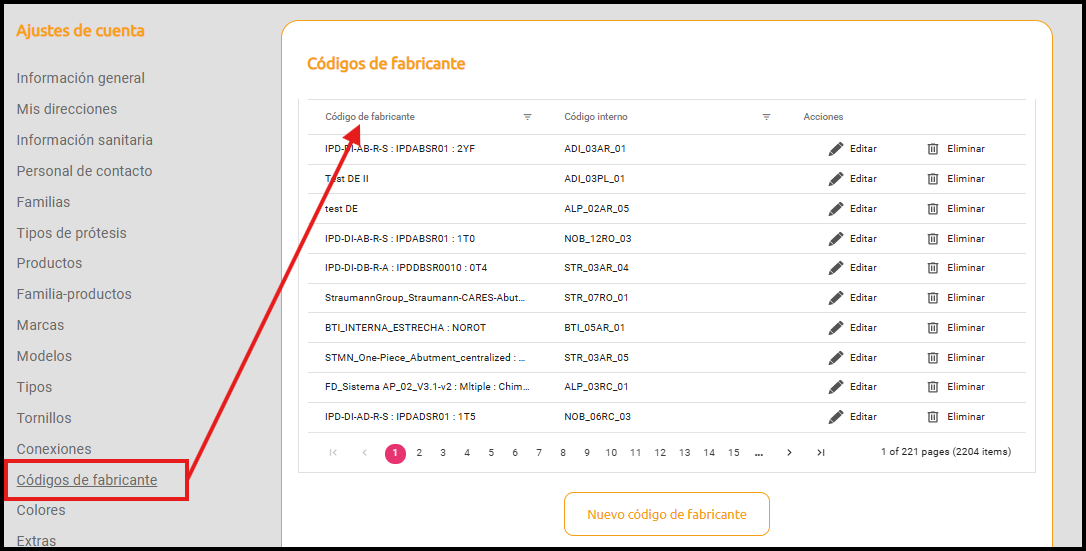This screenshot has height=551, width=1086.
Task: Click the pencil icon in STR_07RO_01 row
Action: click(836, 298)
